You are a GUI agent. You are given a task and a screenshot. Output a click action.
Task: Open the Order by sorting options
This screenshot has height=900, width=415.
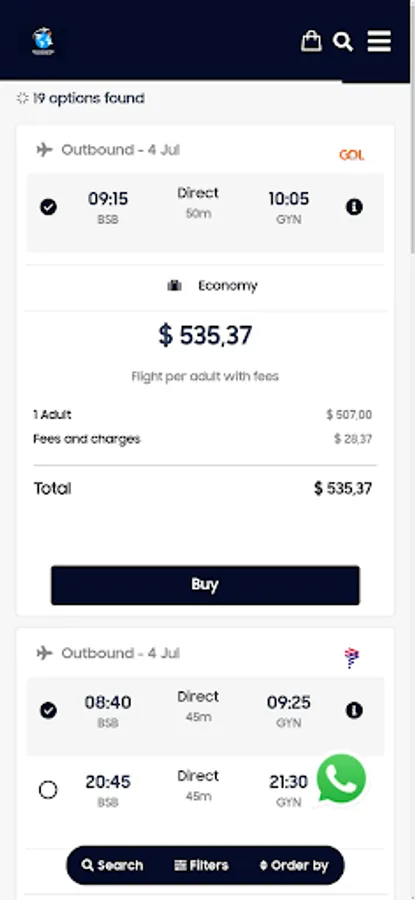click(294, 865)
